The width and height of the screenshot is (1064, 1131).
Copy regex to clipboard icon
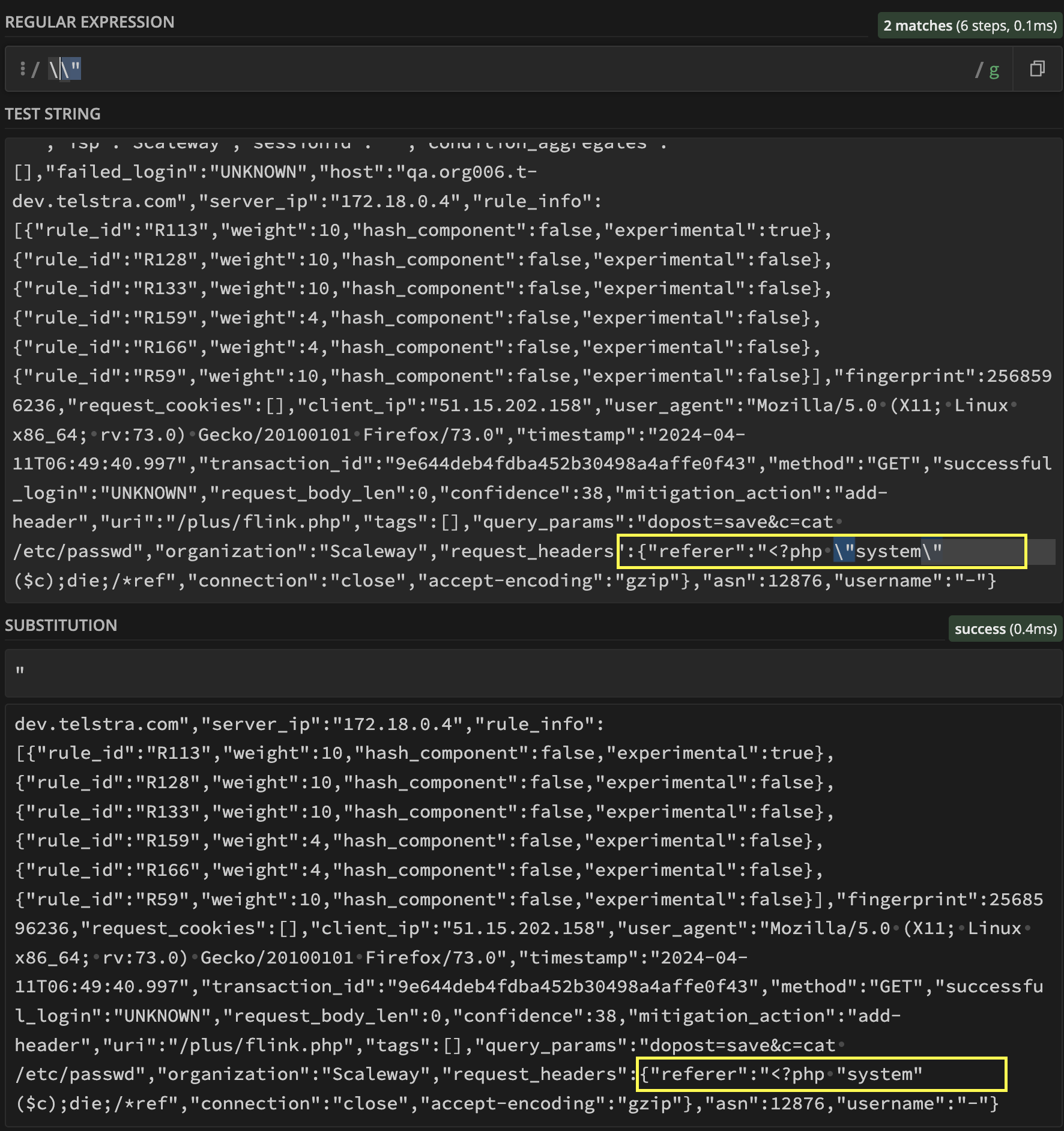(1037, 69)
